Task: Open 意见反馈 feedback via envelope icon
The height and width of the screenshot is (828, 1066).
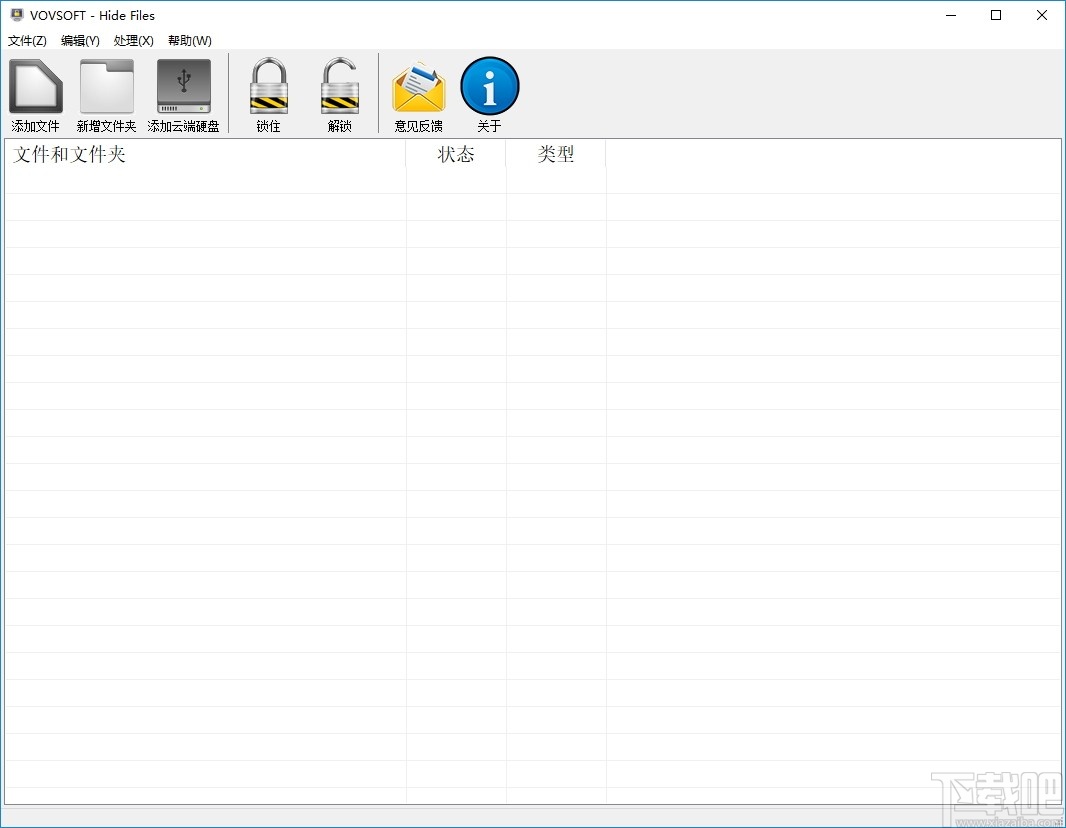Action: point(419,92)
